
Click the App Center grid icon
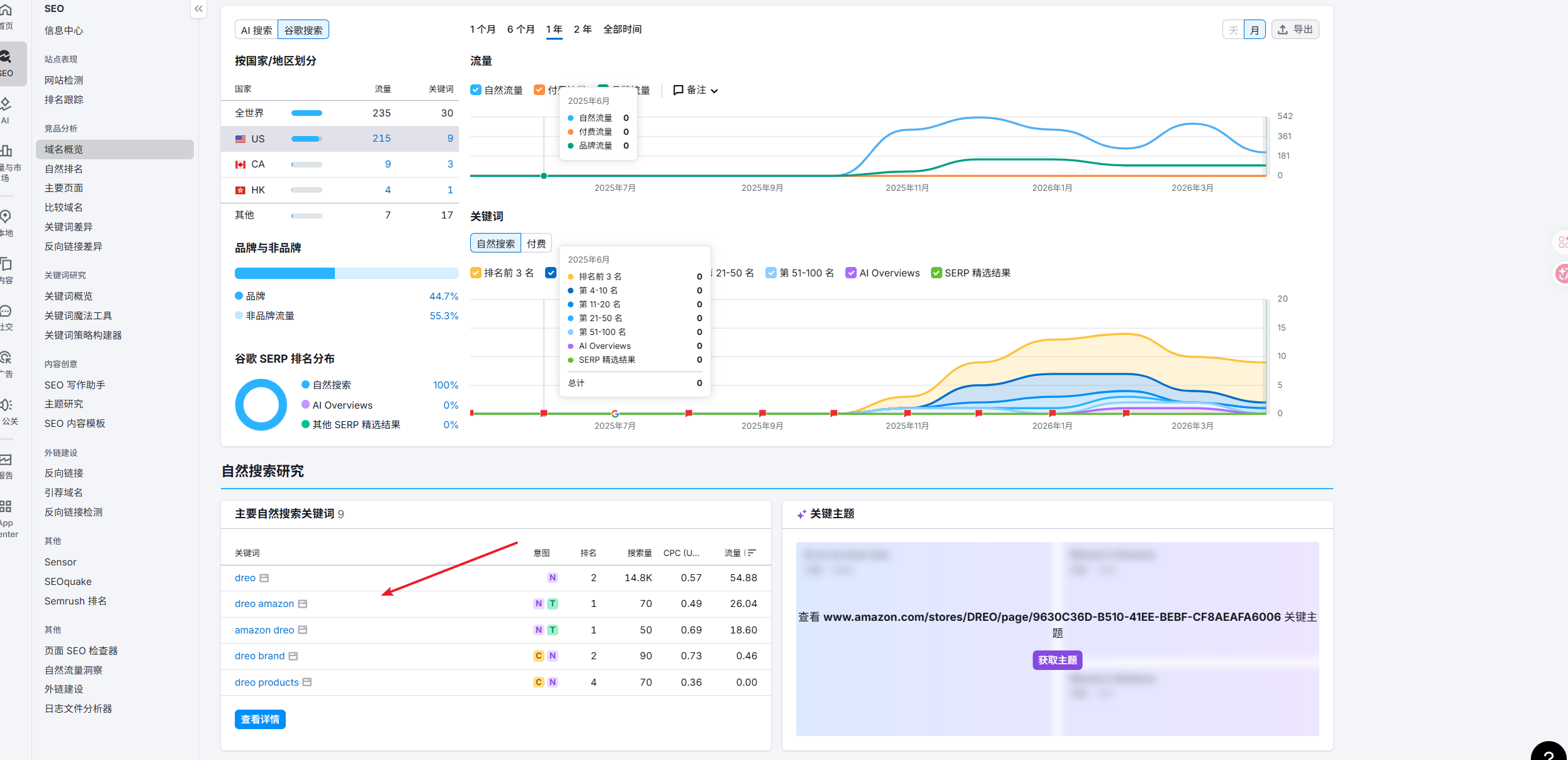point(6,507)
